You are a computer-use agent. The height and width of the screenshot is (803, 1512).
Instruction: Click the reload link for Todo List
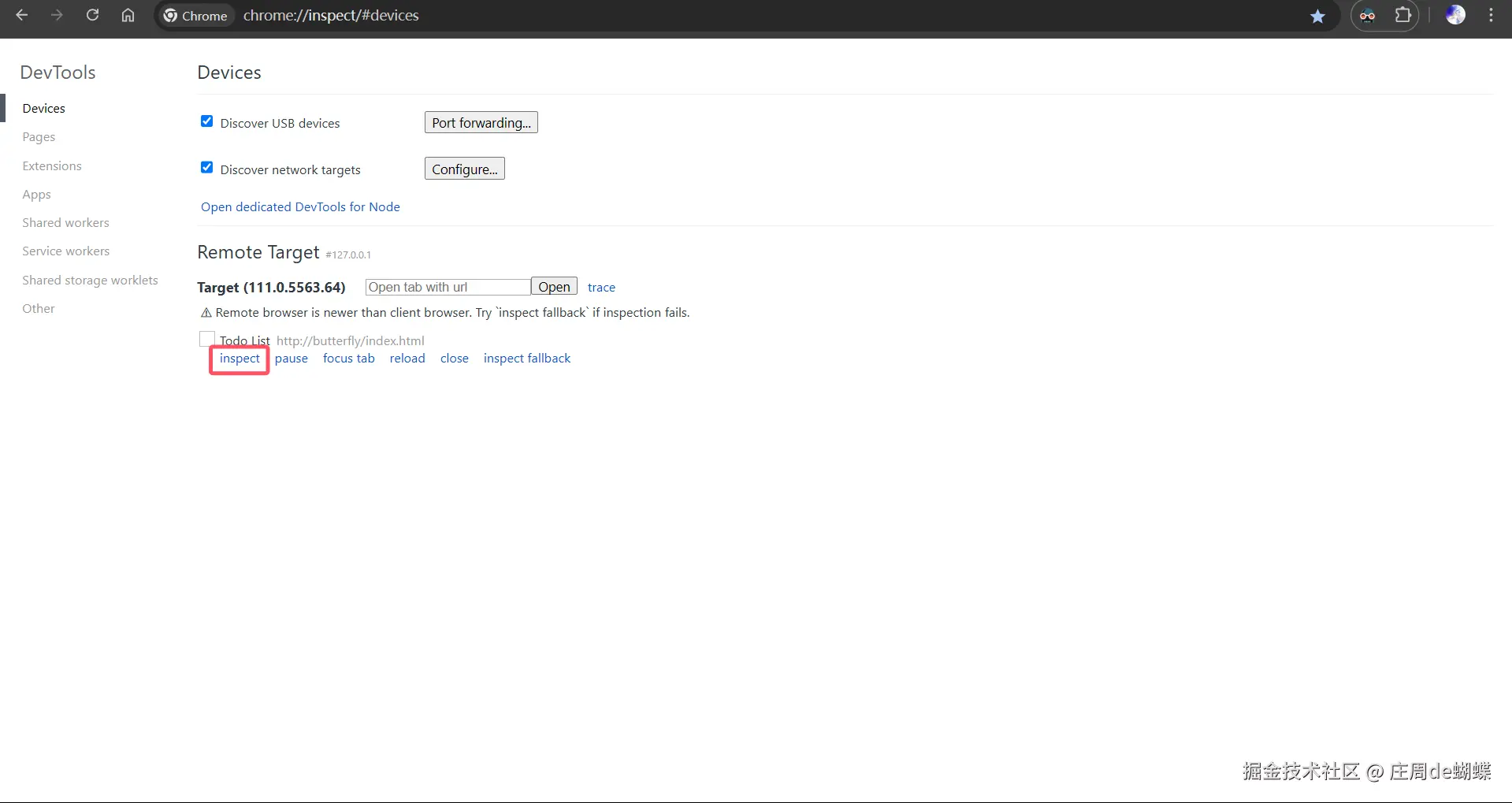pyautogui.click(x=407, y=359)
